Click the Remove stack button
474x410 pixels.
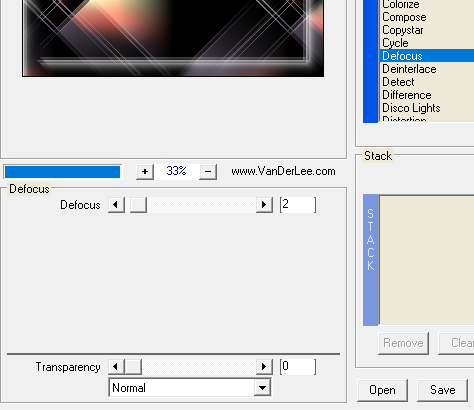click(x=403, y=343)
